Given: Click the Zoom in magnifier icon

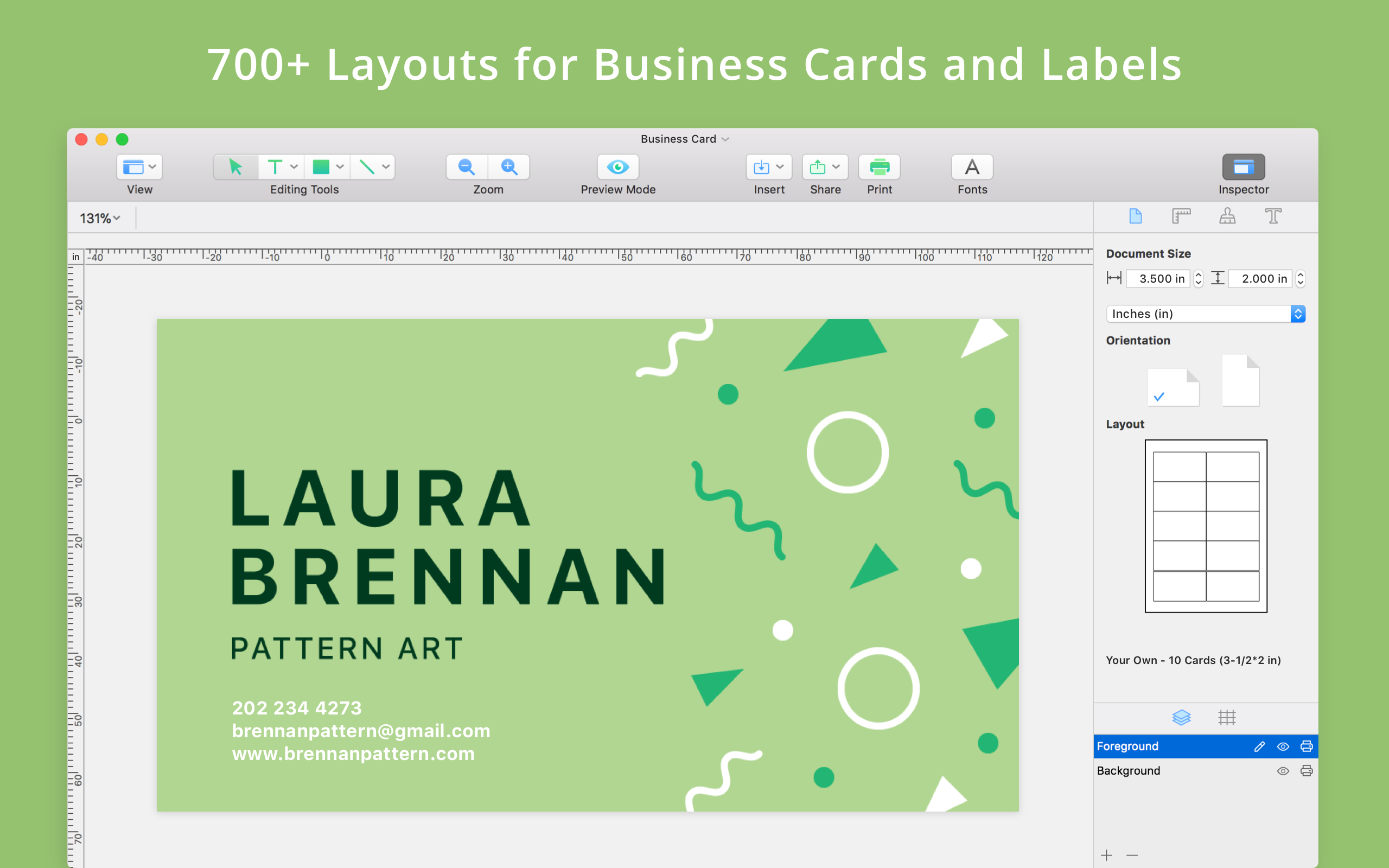Looking at the screenshot, I should click(x=508, y=167).
